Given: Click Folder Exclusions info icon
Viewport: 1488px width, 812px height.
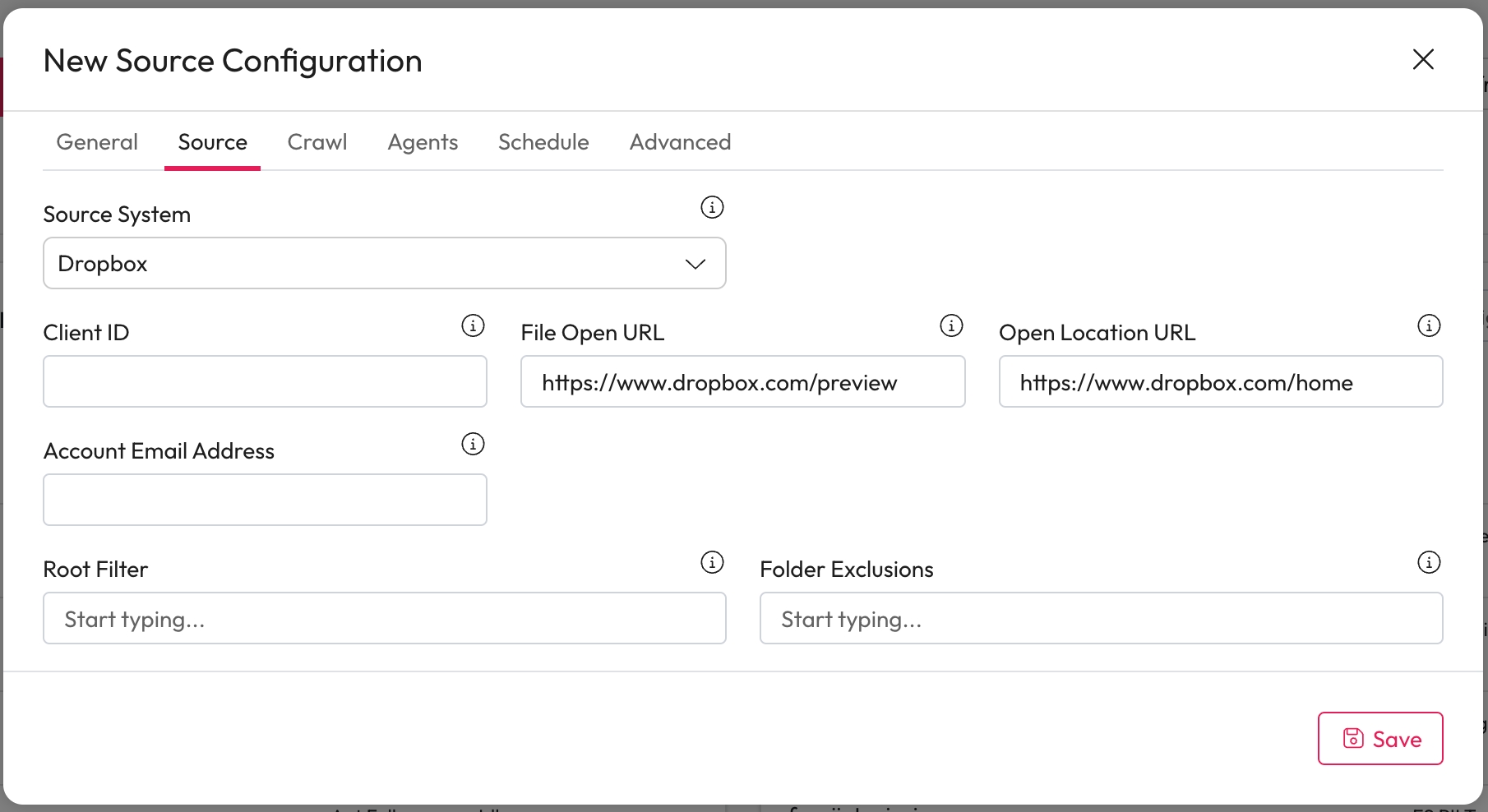Looking at the screenshot, I should pos(1429,562).
